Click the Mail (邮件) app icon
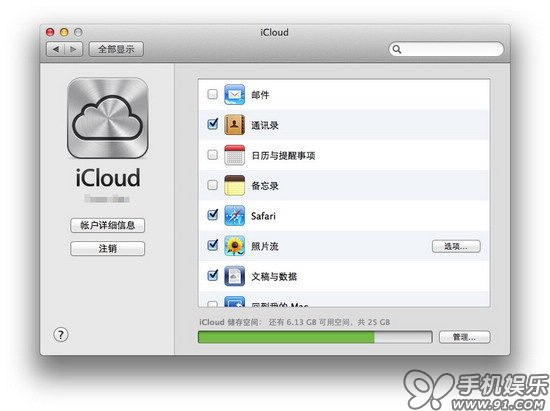The image size is (550, 411). click(x=234, y=95)
